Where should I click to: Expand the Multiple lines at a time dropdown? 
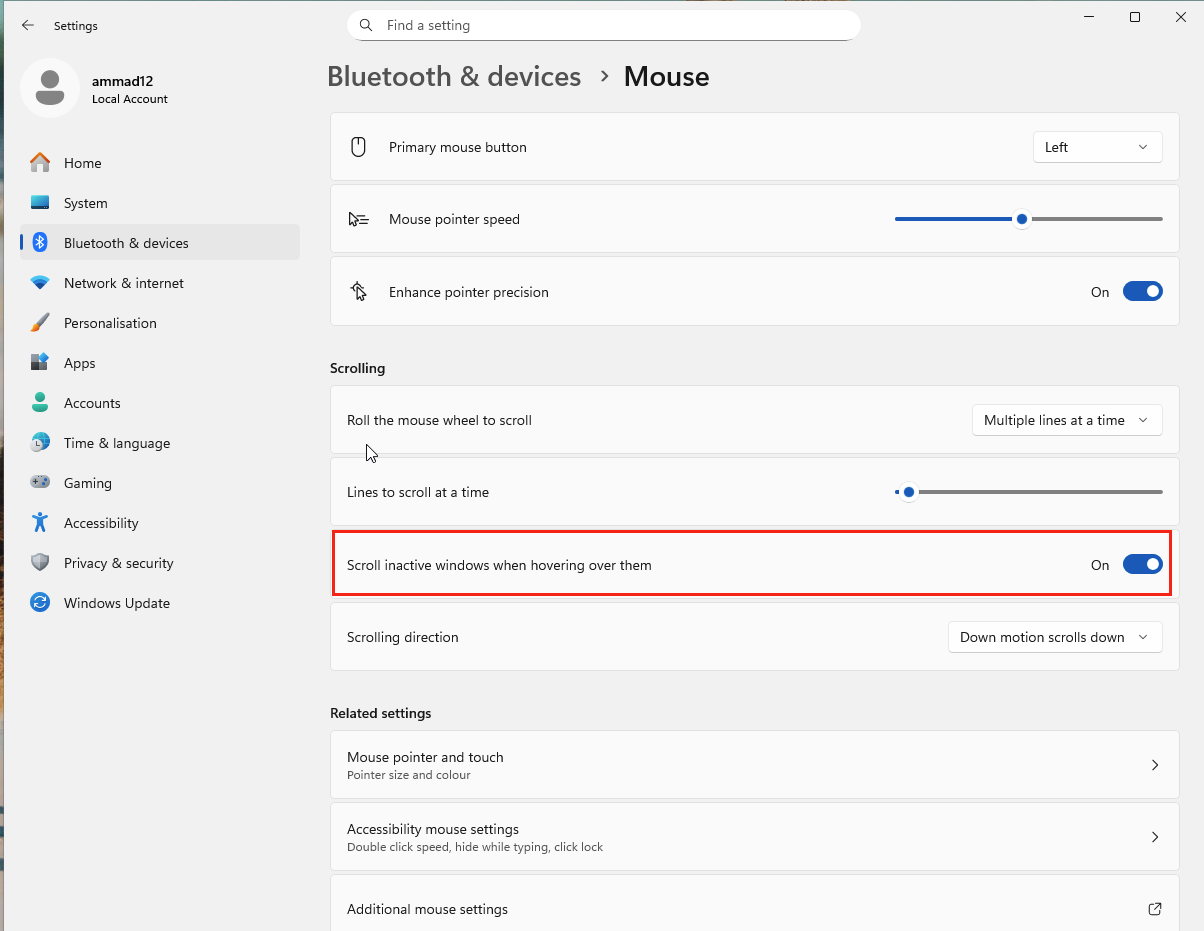point(1066,420)
